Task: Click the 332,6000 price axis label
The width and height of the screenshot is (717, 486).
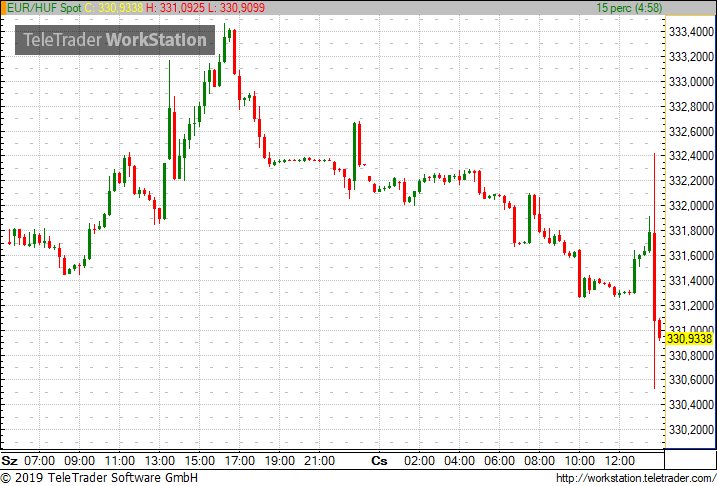Action: coord(691,132)
